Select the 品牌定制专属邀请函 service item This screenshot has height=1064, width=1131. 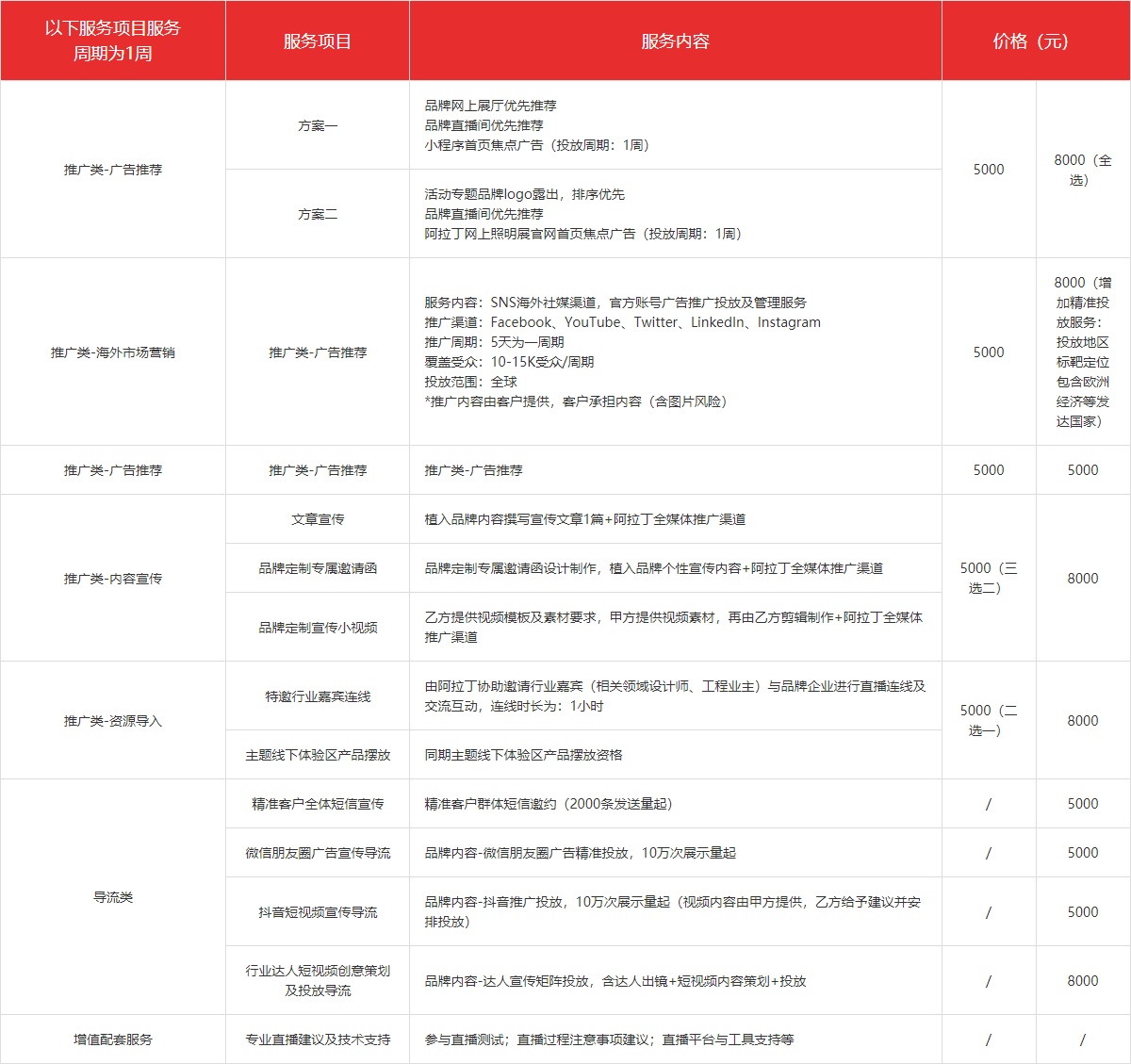[318, 568]
